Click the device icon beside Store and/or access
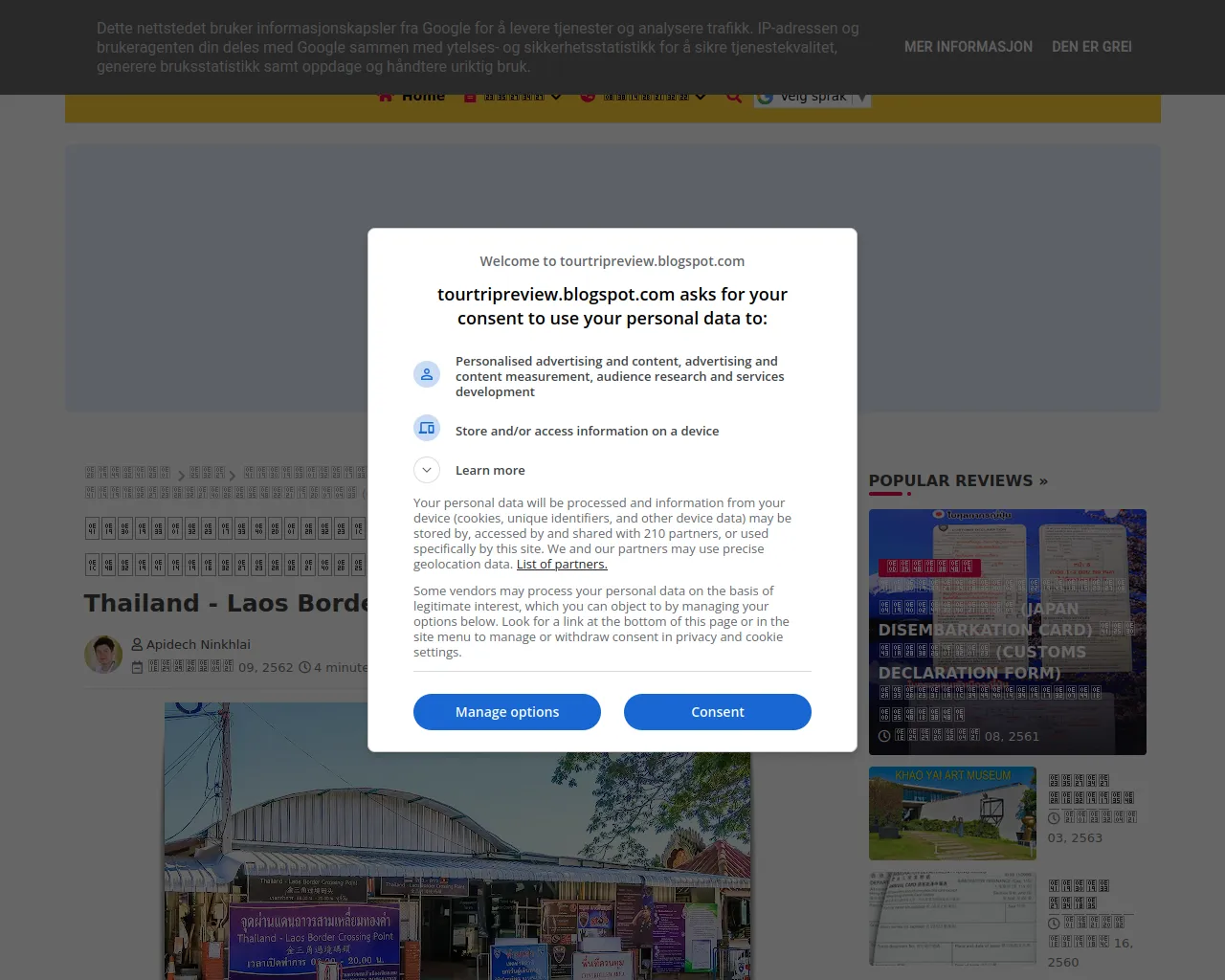 (x=427, y=428)
